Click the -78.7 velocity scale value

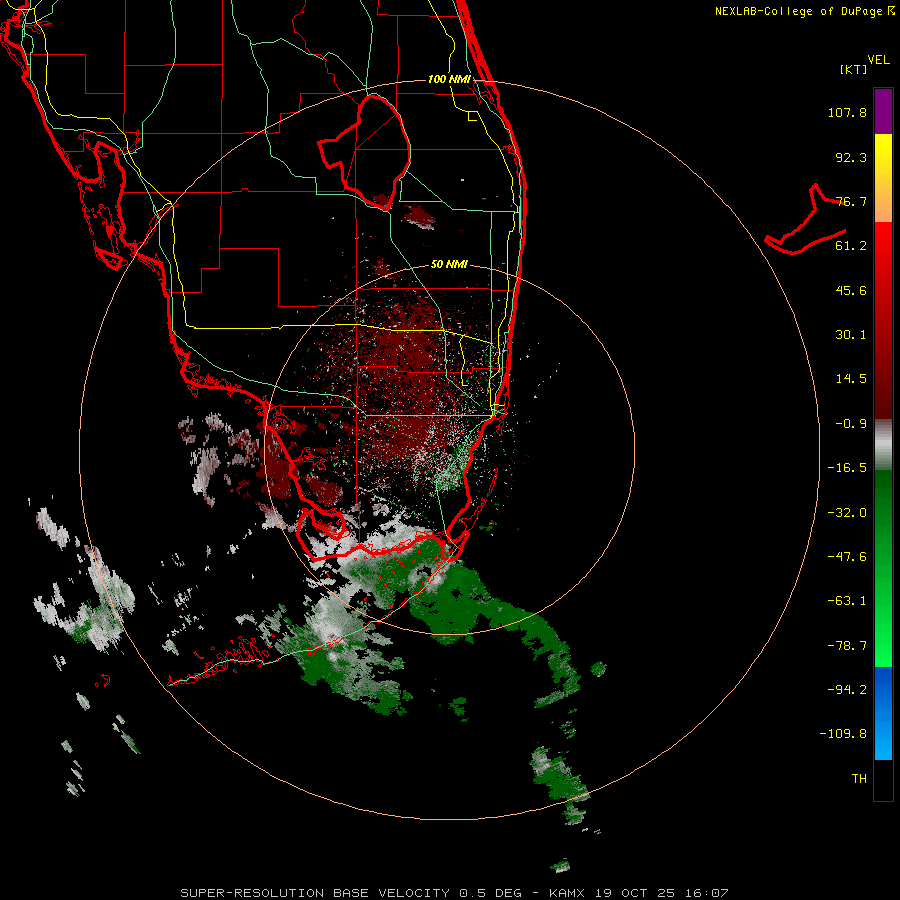coord(847,646)
